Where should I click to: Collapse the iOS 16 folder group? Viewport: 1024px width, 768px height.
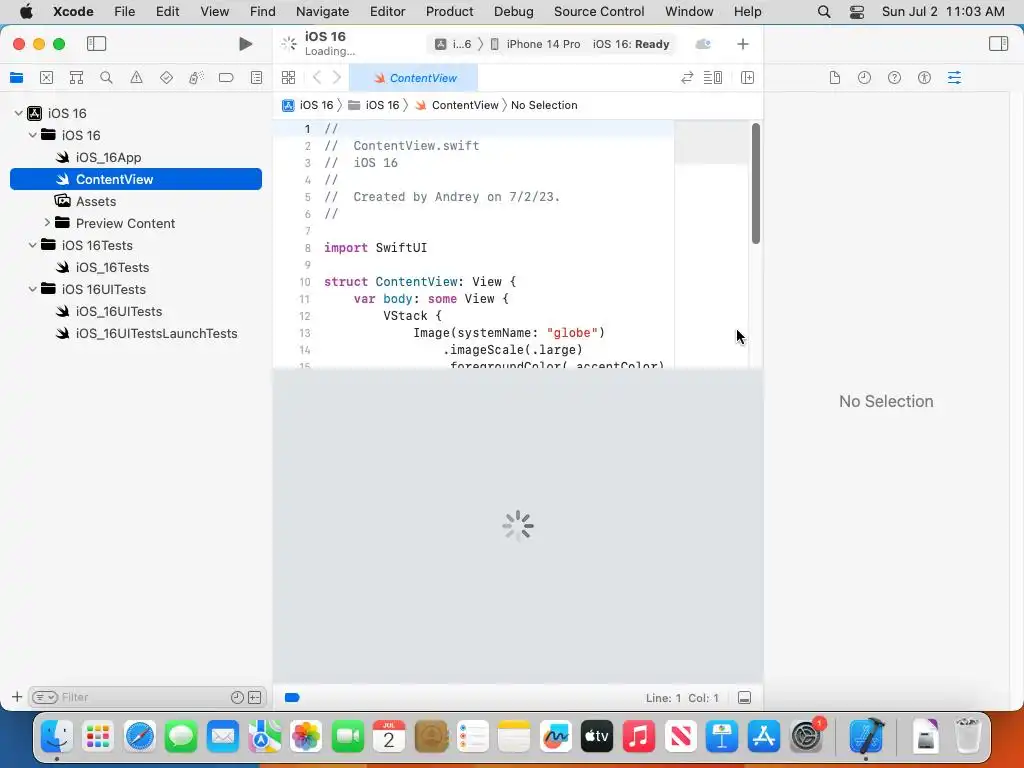point(33,135)
